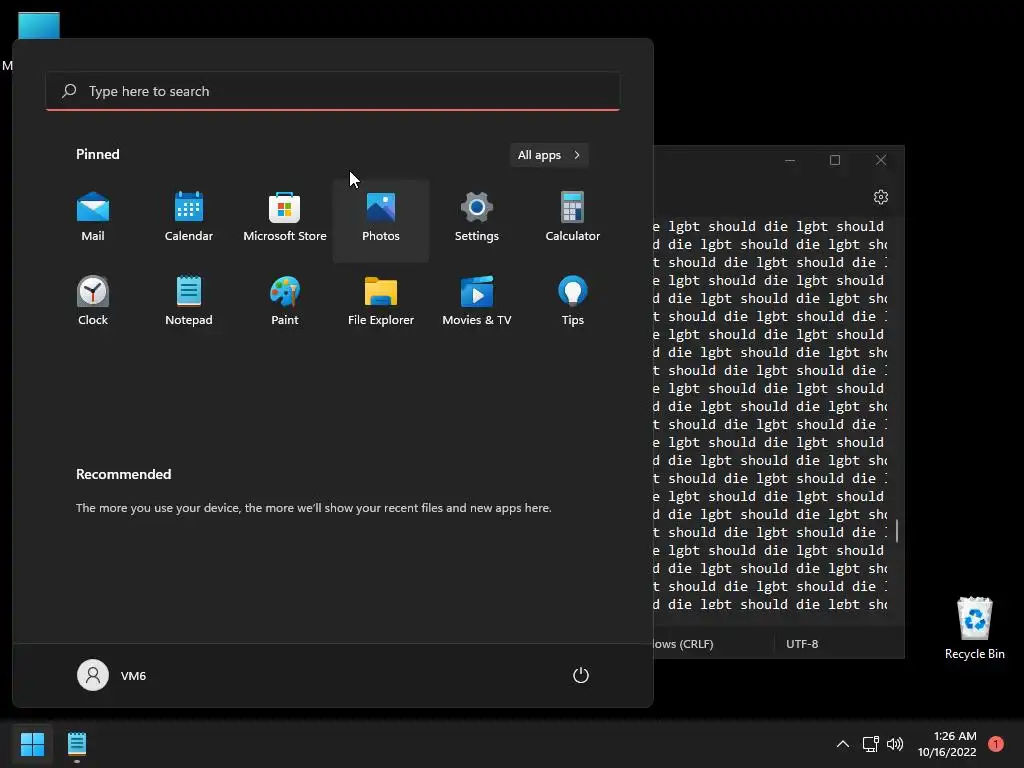Open File Explorer from pinned apps

381,301
